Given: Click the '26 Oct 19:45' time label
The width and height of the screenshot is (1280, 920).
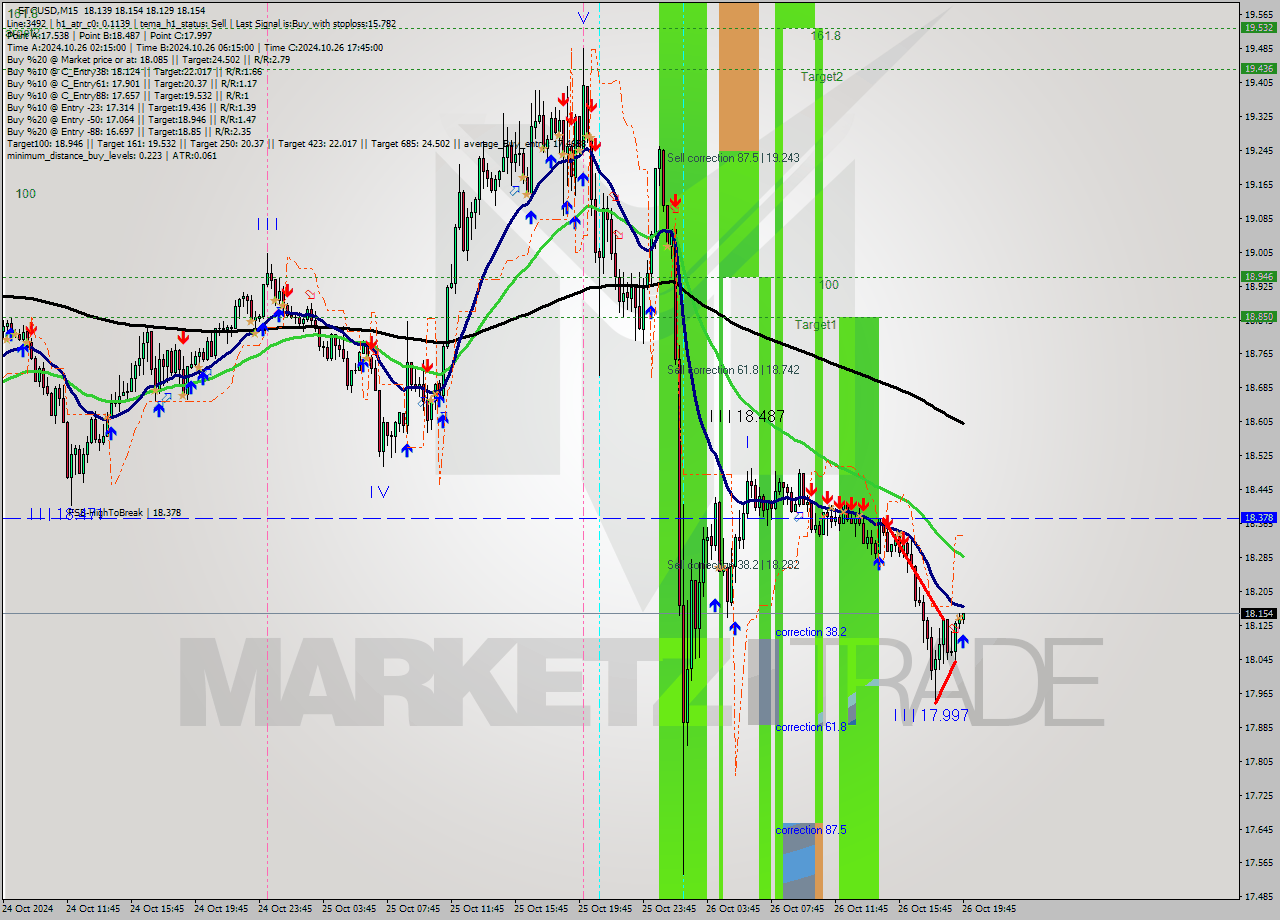Looking at the screenshot, I should click(989, 909).
